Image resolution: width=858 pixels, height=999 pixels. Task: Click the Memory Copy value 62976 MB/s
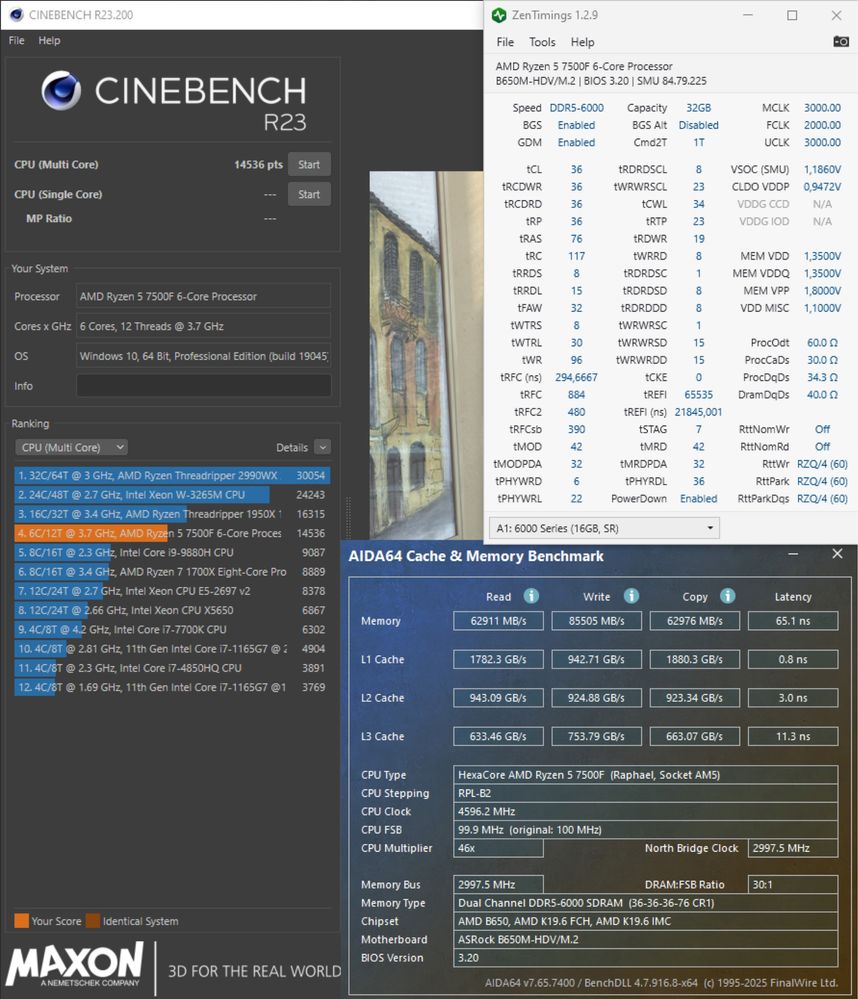click(x=694, y=621)
